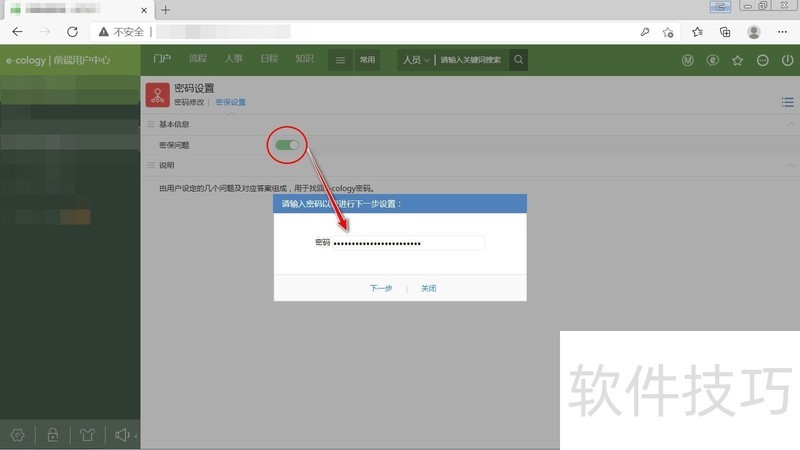Click the not-secure warning triangle icon
The width and height of the screenshot is (800, 450).
[104, 32]
